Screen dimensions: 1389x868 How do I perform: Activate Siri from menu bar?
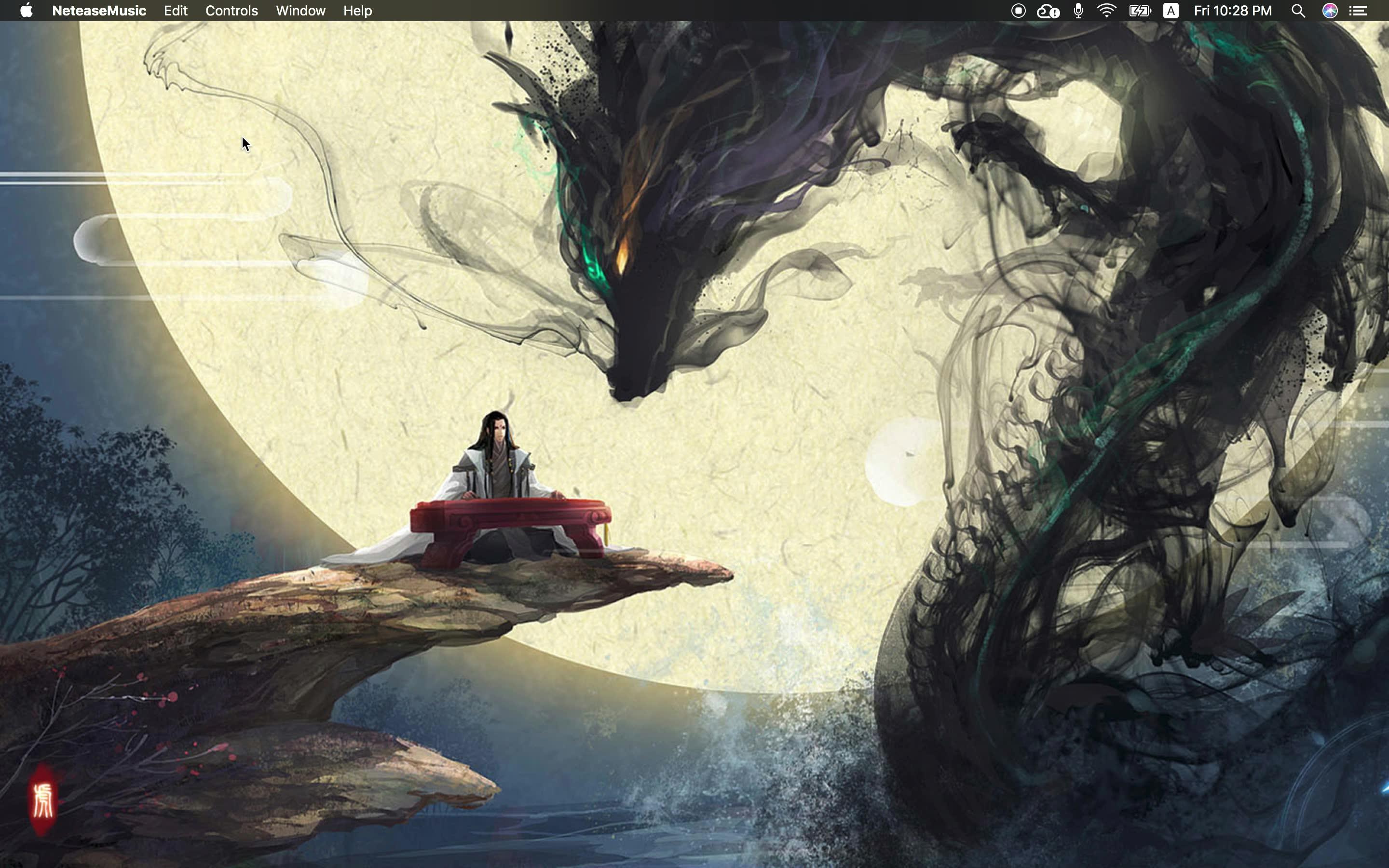click(1330, 10)
